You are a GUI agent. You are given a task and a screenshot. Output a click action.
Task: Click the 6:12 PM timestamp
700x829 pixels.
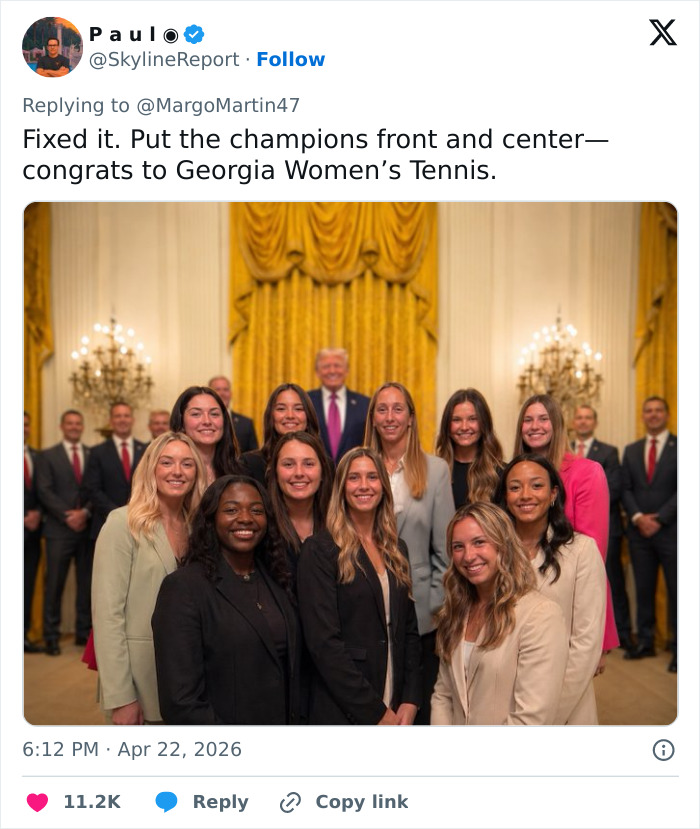coord(62,749)
